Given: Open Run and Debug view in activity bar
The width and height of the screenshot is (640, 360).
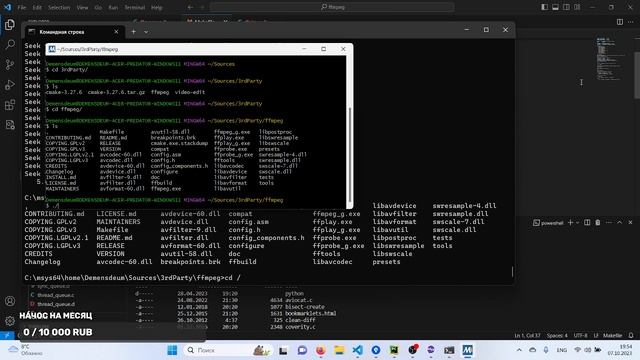Looking at the screenshot, I should click(10, 85).
